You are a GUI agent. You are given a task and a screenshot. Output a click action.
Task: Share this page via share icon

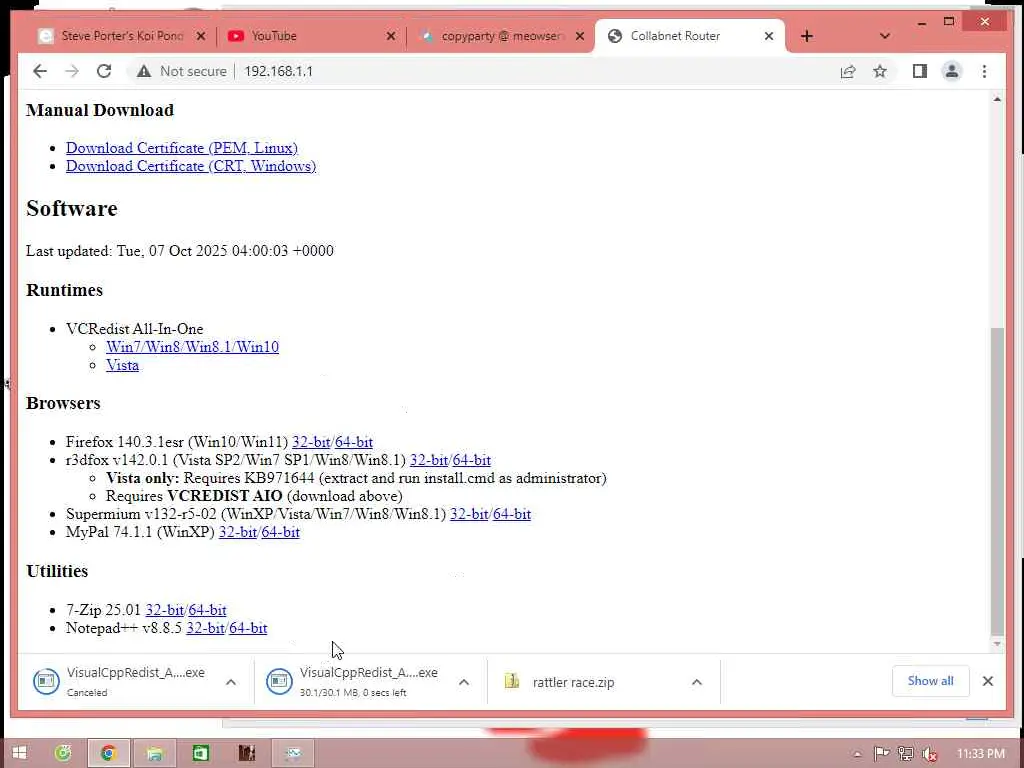[x=848, y=71]
